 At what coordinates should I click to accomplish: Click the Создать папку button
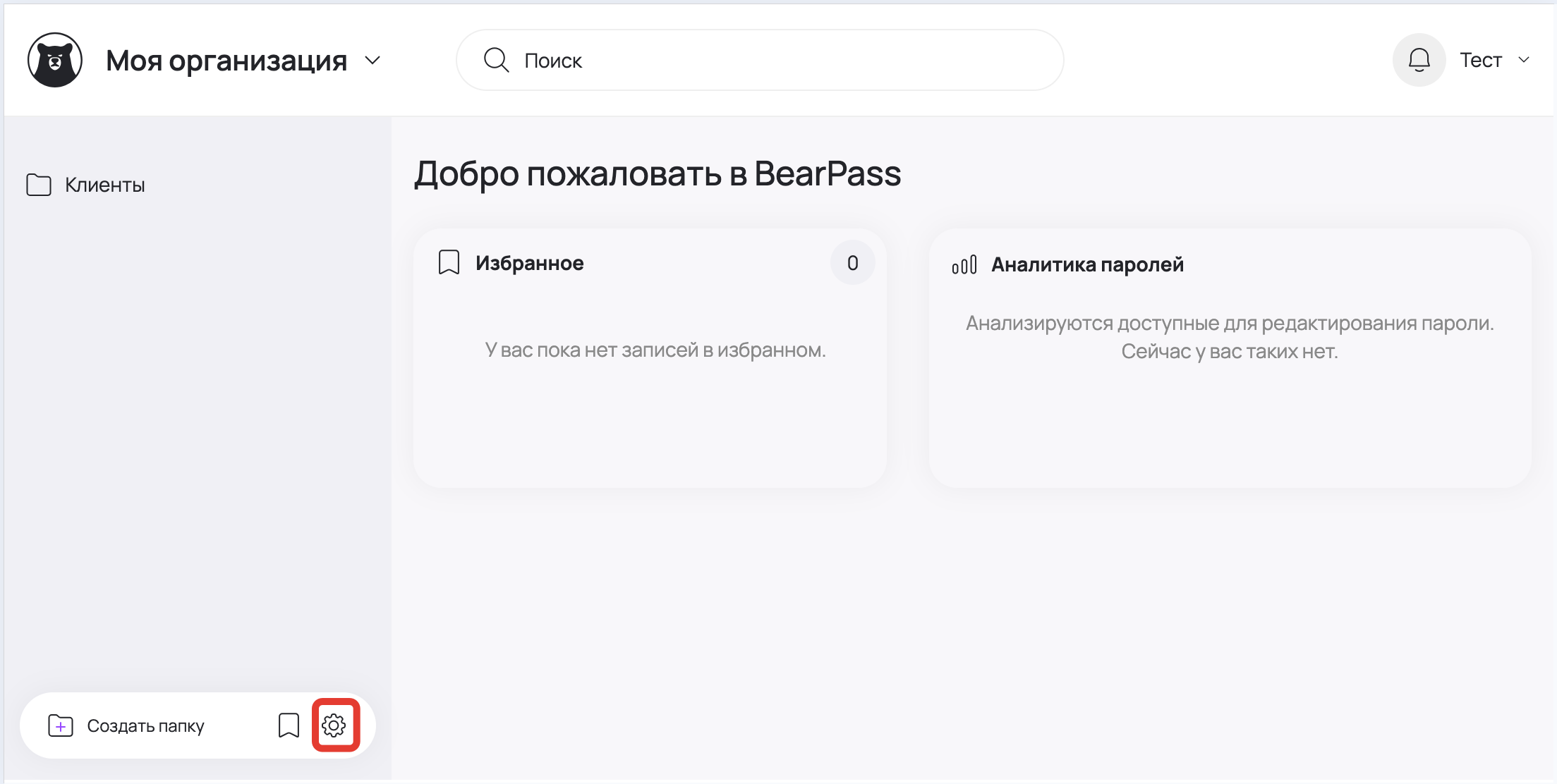point(145,725)
